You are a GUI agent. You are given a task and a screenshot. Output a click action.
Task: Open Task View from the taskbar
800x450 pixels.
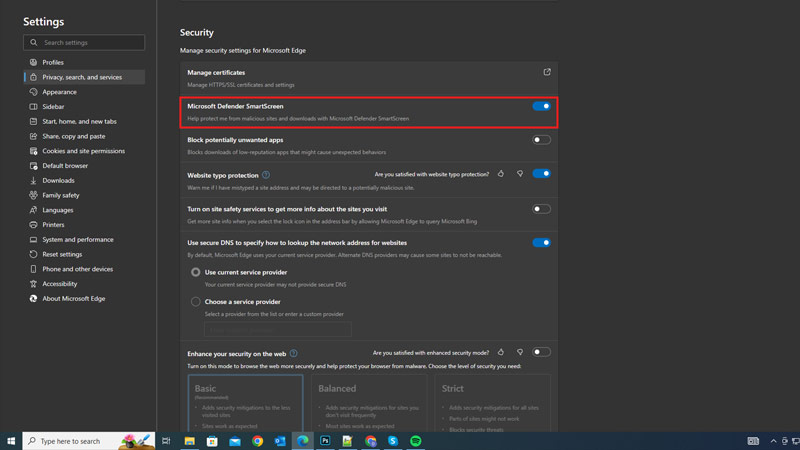[166, 441]
